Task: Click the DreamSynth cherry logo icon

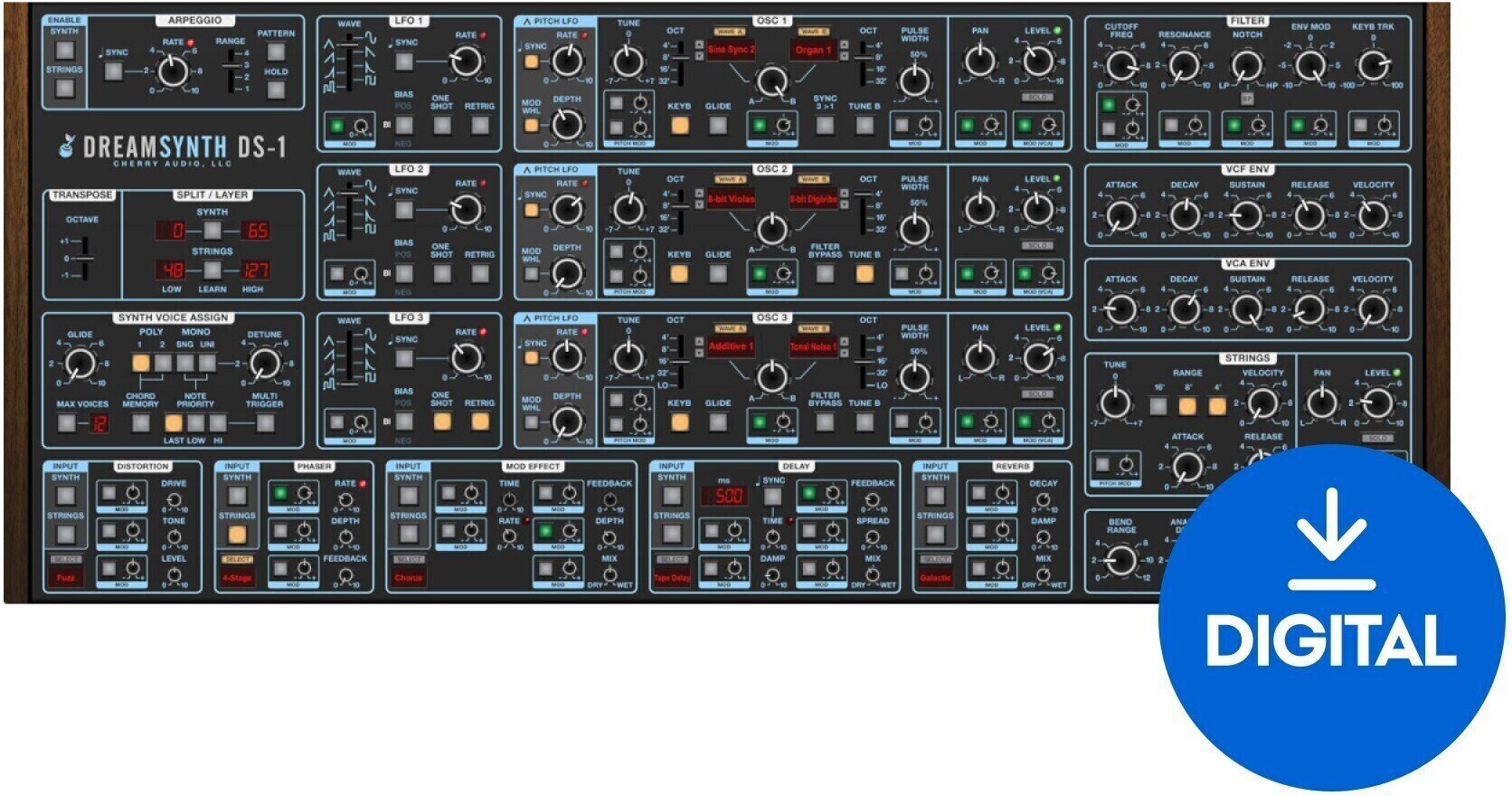Action: 66,146
